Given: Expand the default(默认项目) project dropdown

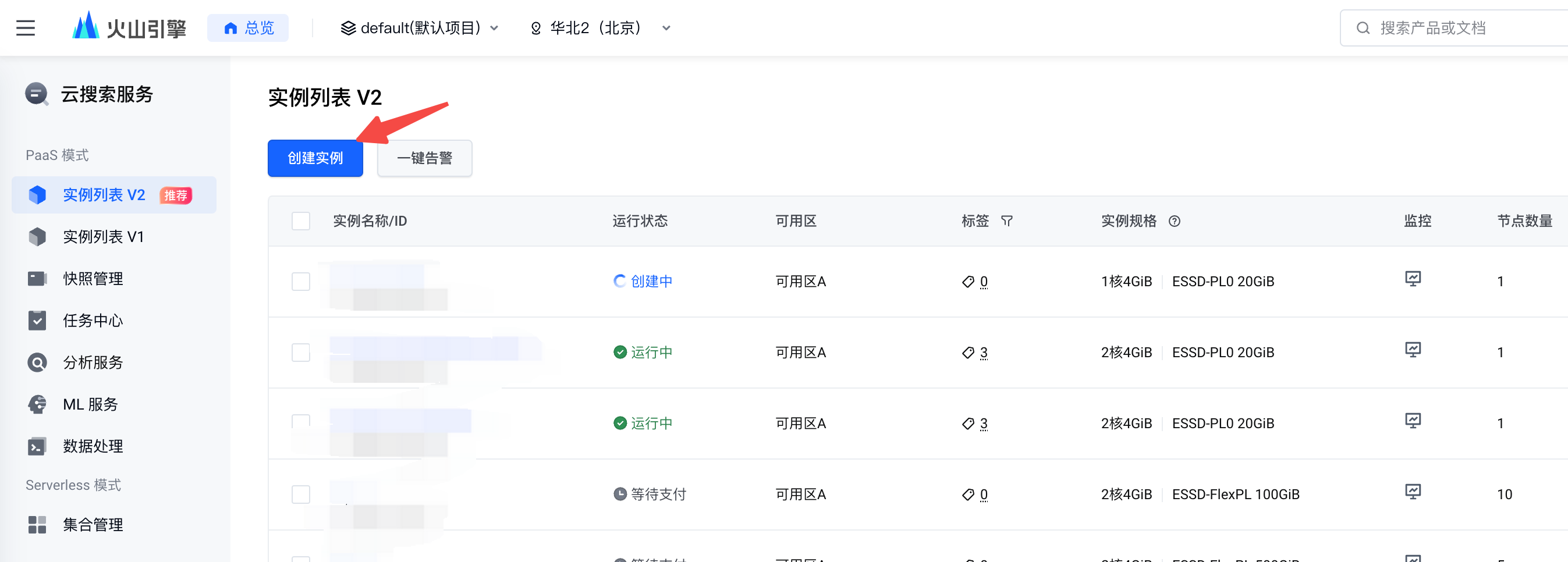Looking at the screenshot, I should pyautogui.click(x=420, y=28).
